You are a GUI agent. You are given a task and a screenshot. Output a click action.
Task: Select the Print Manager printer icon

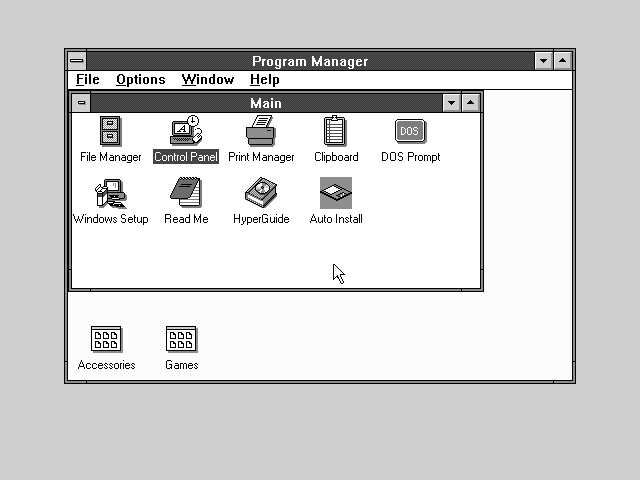(x=261, y=131)
